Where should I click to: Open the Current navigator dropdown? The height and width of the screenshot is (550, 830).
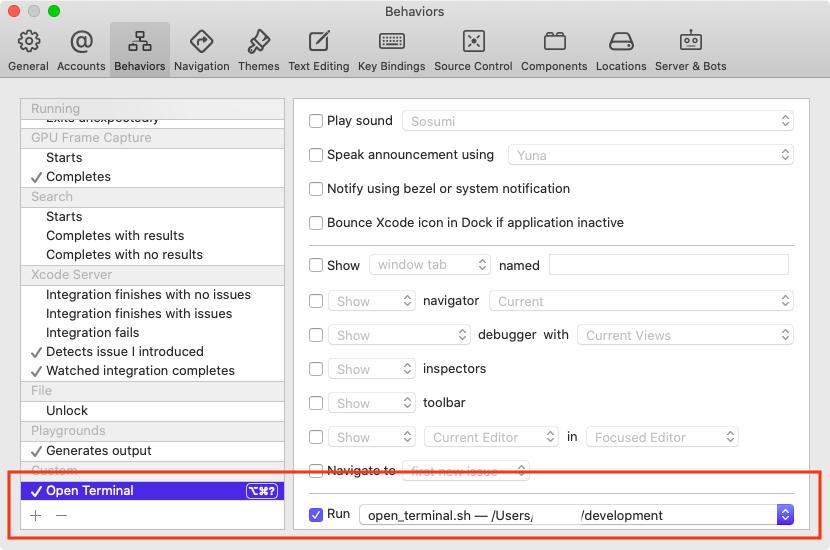point(641,301)
